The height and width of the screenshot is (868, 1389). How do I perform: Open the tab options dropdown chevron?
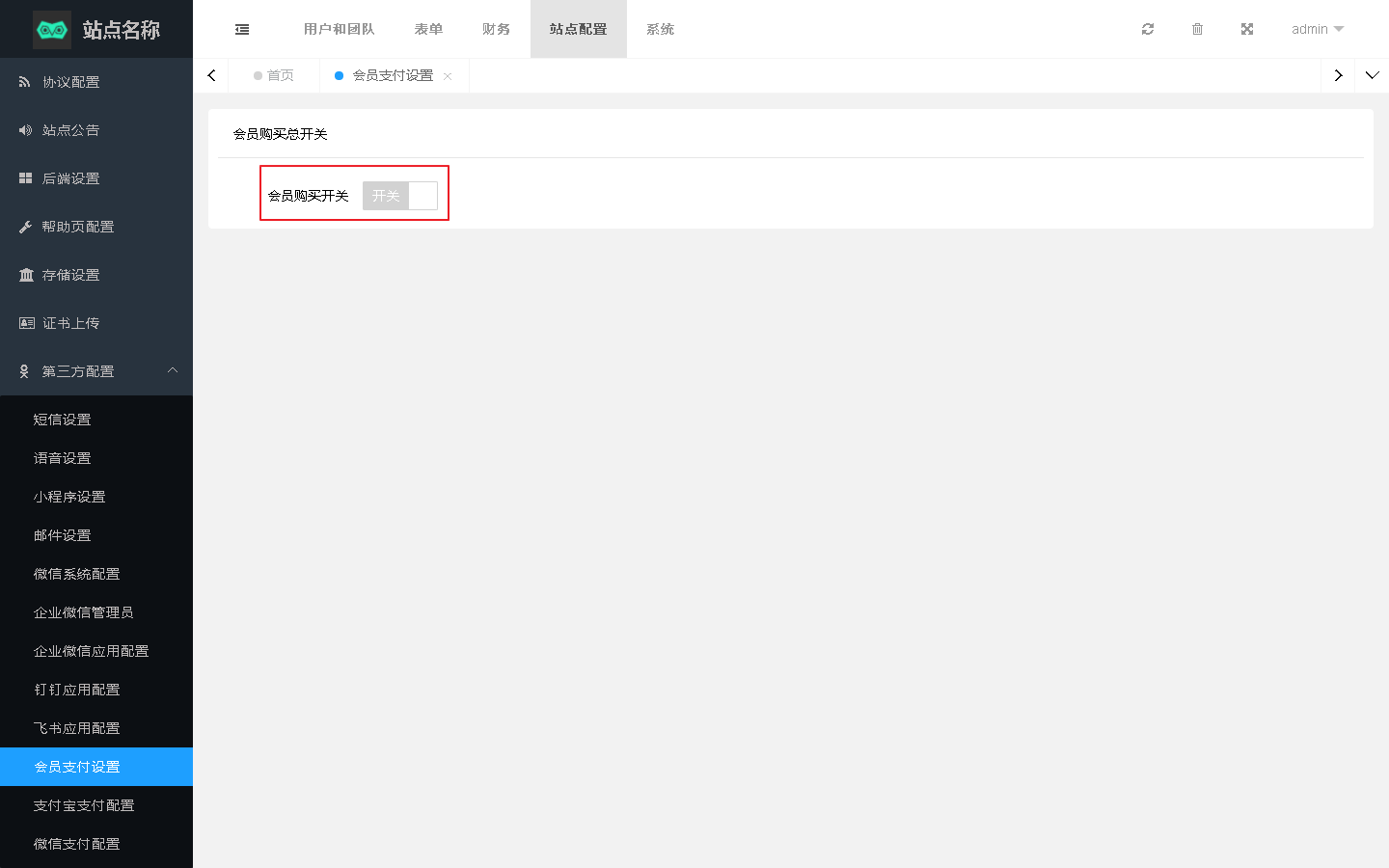click(1372, 75)
